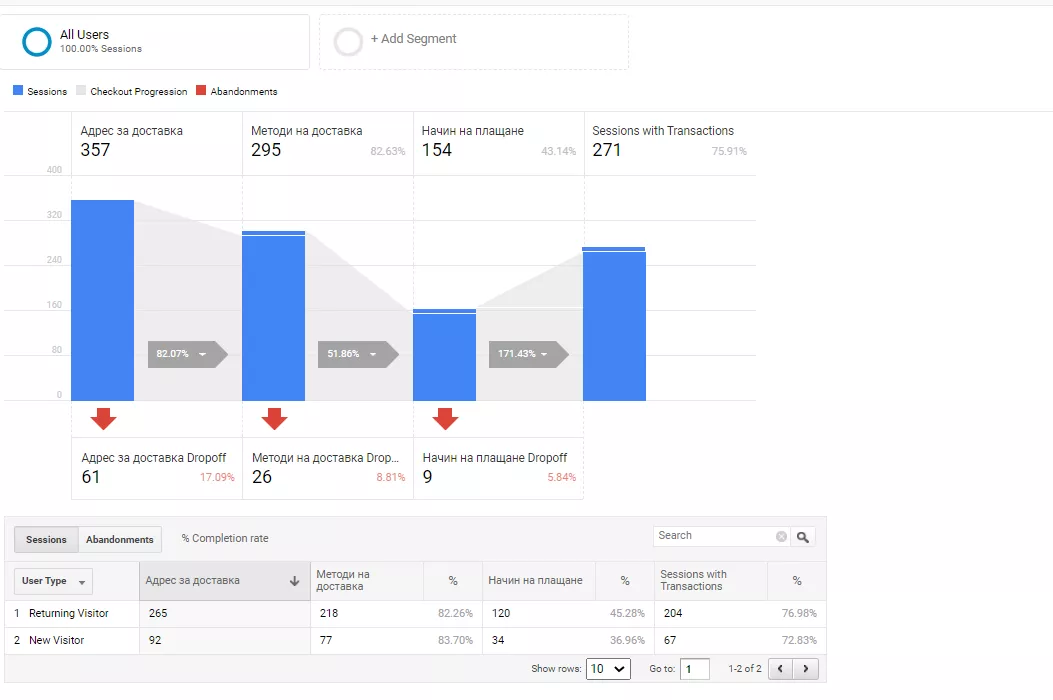Sort by Адрес за доставка column arrow
The height and width of the screenshot is (700, 1053).
[294, 581]
